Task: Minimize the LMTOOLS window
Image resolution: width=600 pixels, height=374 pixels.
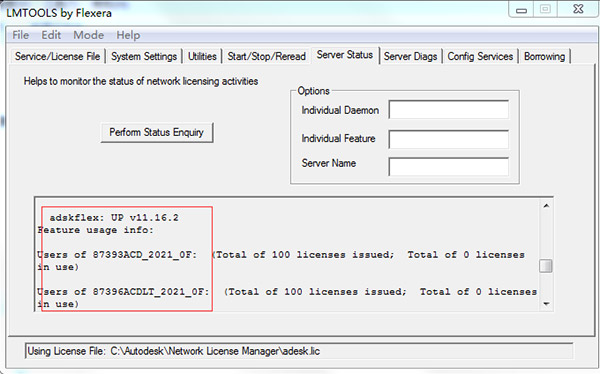Action: [522, 9]
